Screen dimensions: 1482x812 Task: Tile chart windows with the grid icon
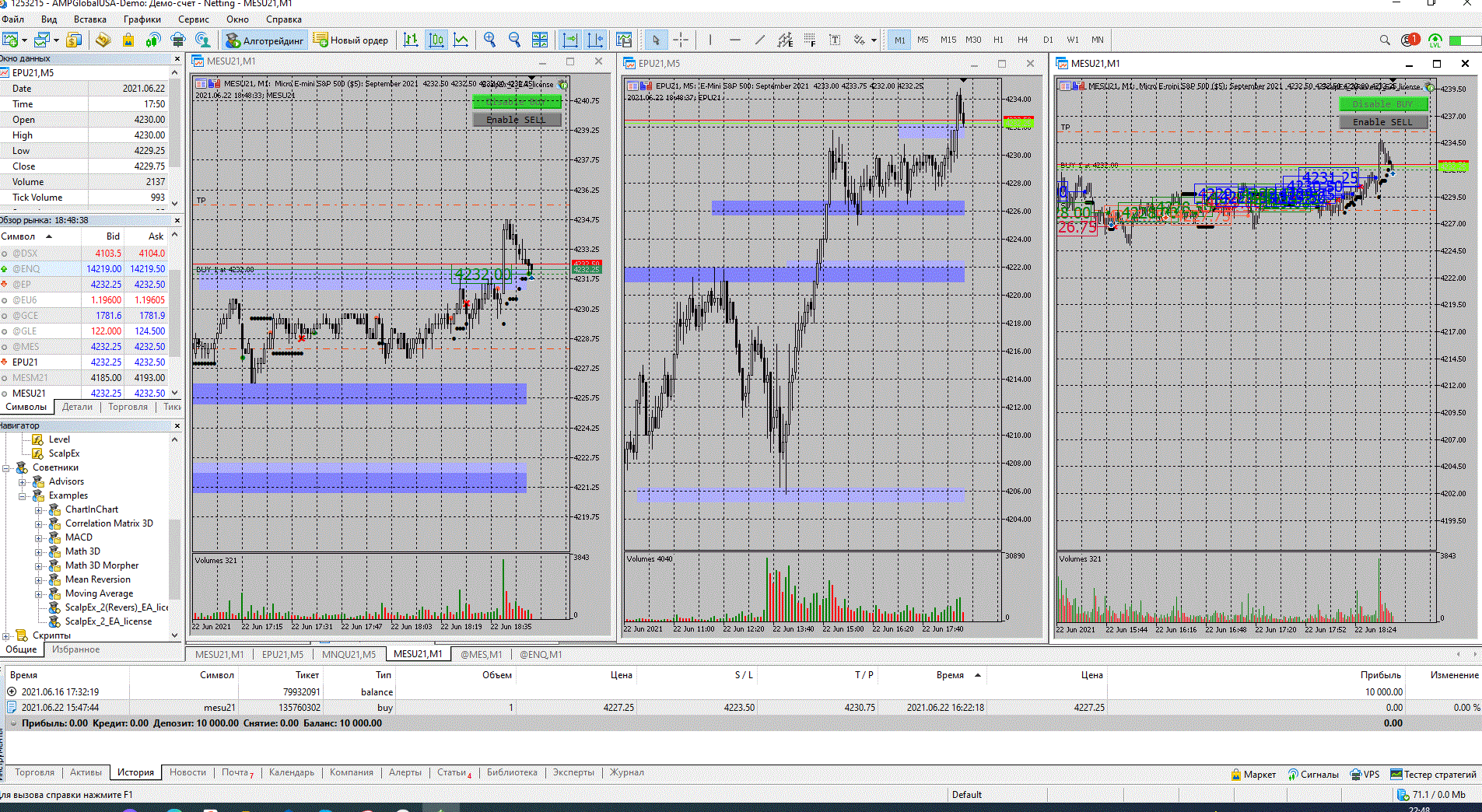tap(540, 40)
